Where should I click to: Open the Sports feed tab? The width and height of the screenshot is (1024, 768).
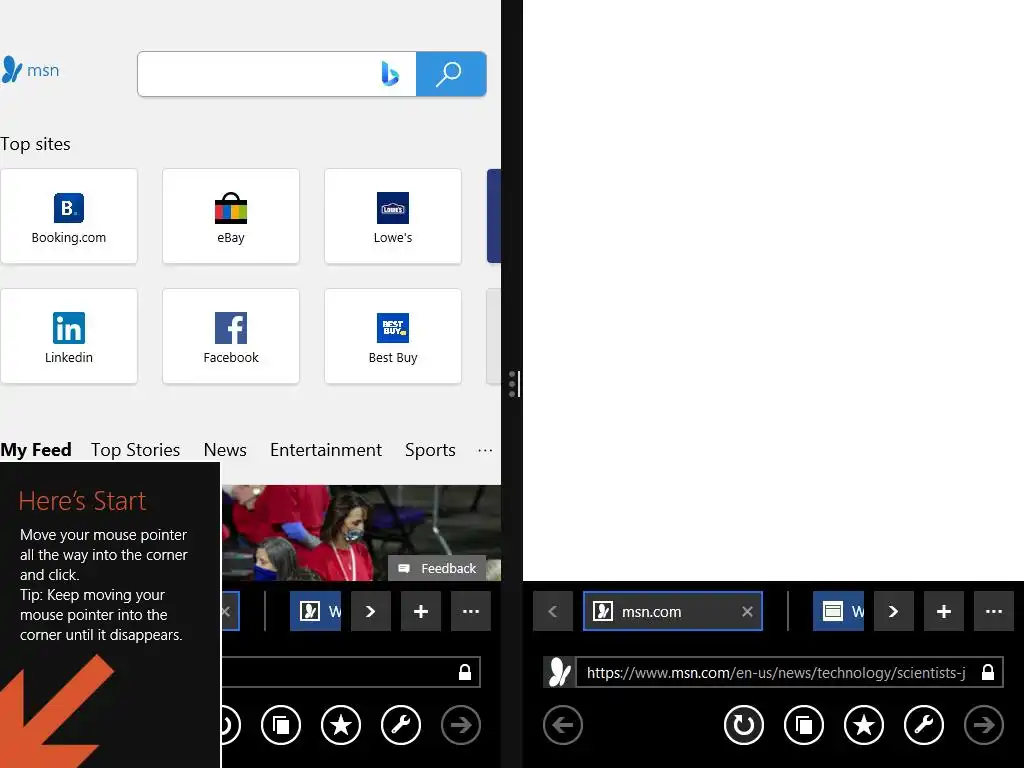(x=430, y=450)
